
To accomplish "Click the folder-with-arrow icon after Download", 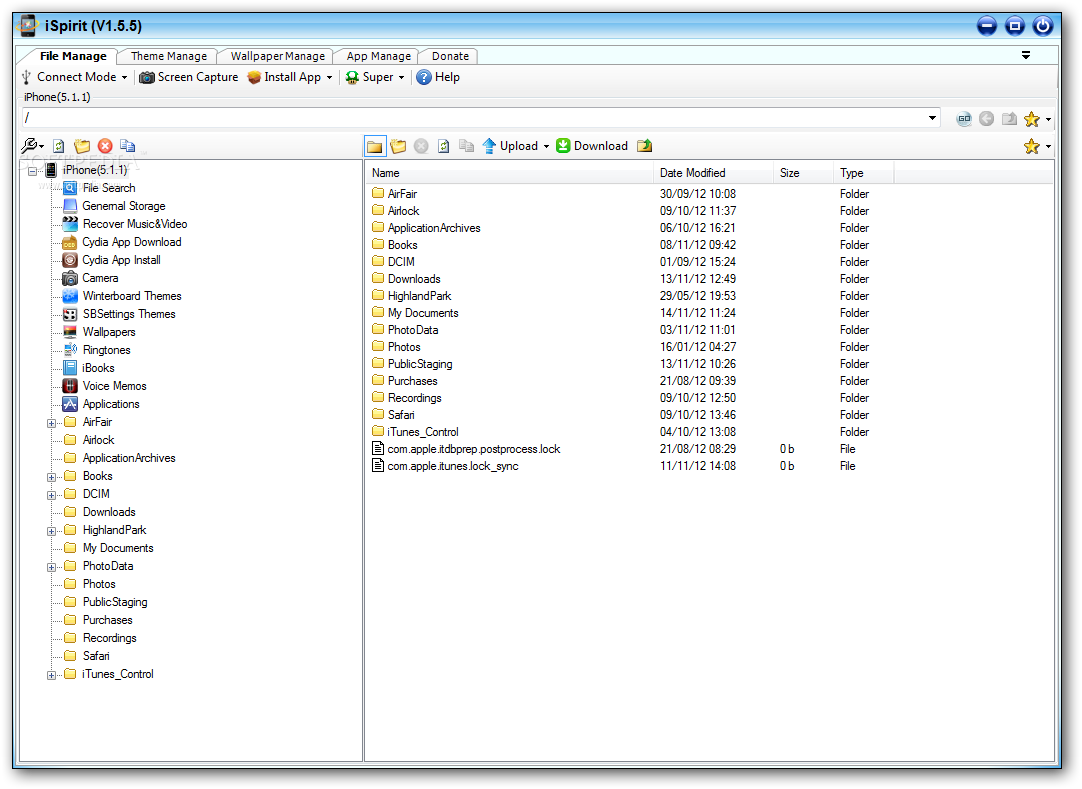I will pos(645,146).
